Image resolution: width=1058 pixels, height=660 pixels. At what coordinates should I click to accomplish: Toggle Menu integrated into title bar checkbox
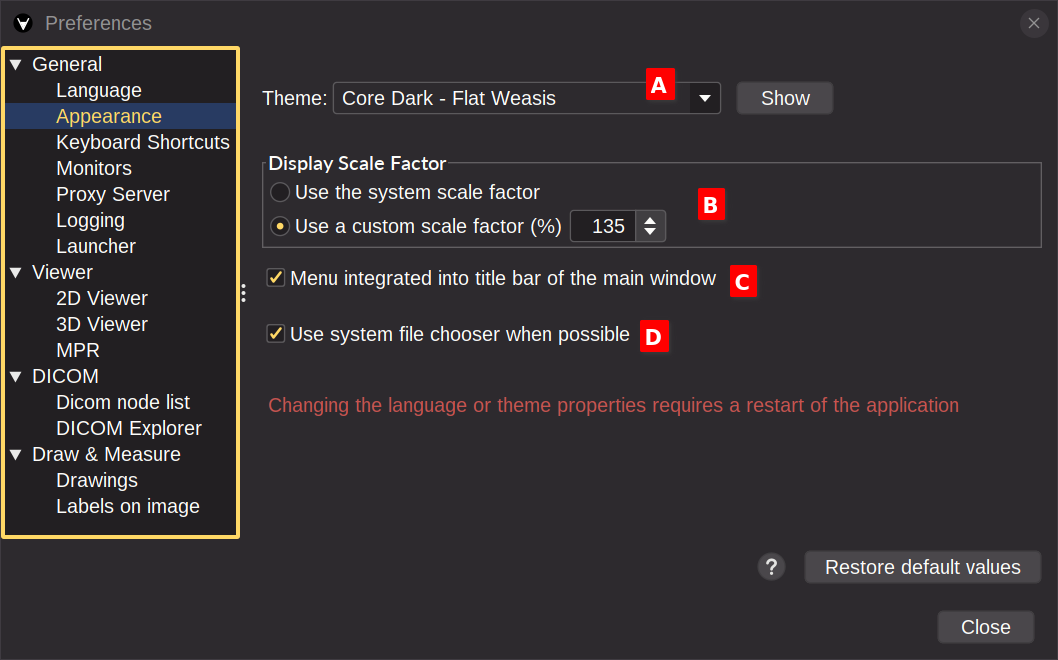click(x=275, y=277)
